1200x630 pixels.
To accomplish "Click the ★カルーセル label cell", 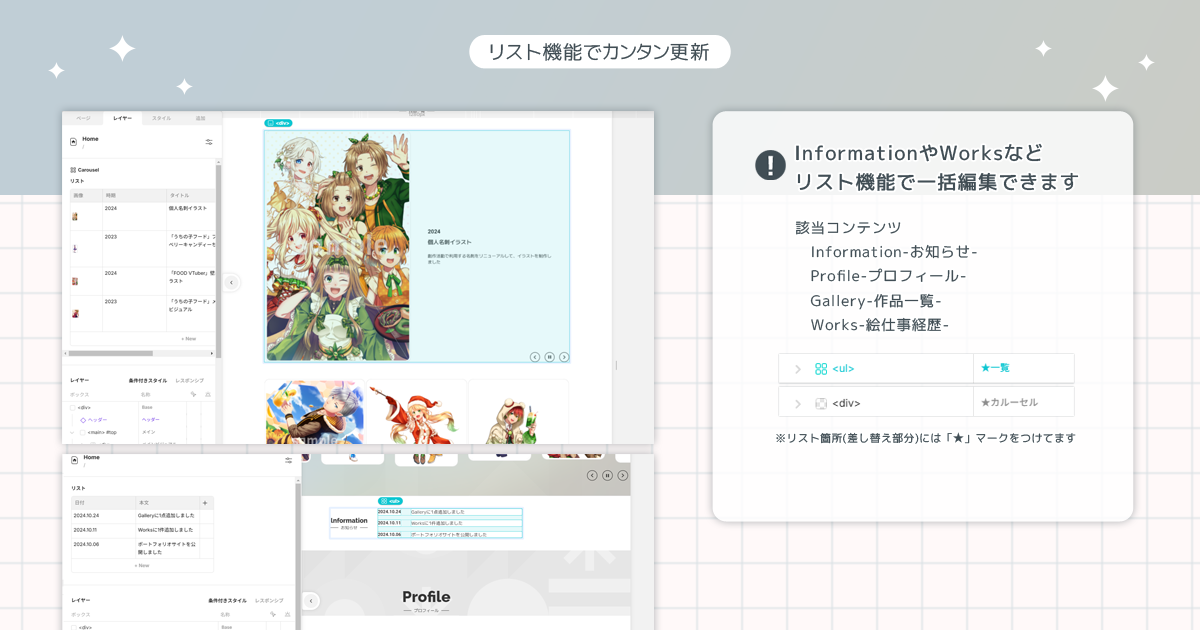I will coord(1024,402).
